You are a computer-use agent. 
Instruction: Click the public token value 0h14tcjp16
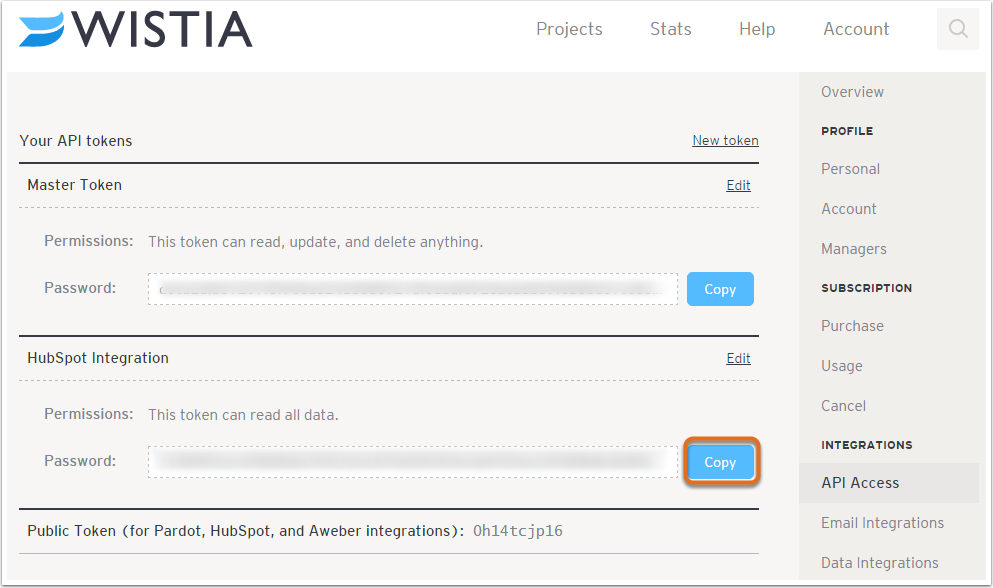(518, 531)
